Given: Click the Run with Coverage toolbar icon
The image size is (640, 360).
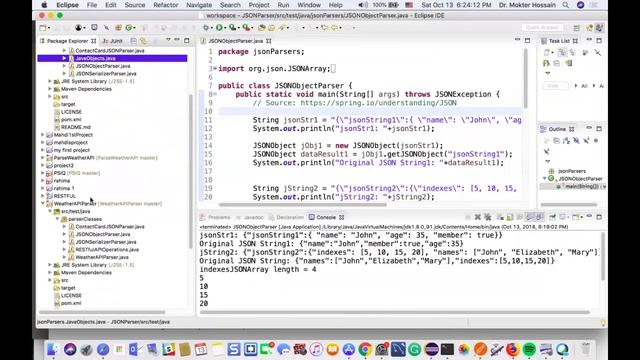Looking at the screenshot, I should coord(233,27).
